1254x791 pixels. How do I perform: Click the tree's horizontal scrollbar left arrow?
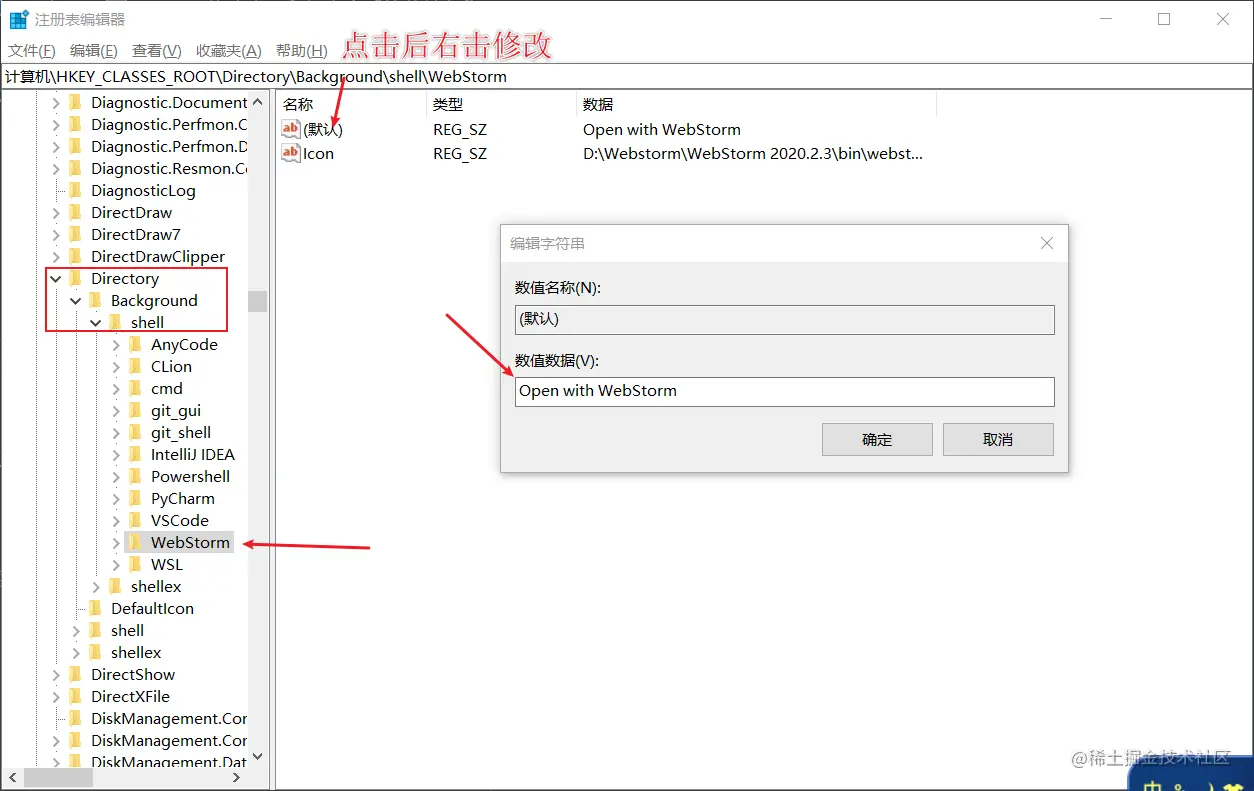[13, 777]
